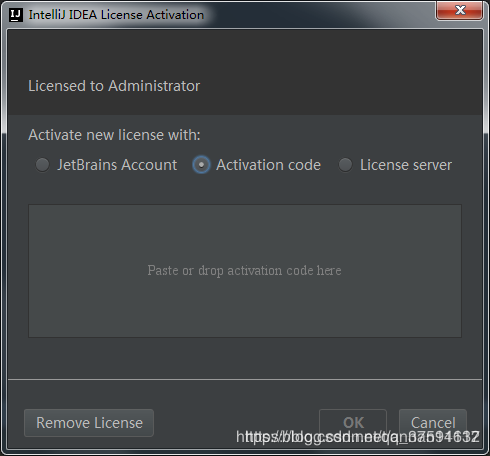This screenshot has width=490, height=456.
Task: Click into the activation code text area
Action: pos(245,271)
